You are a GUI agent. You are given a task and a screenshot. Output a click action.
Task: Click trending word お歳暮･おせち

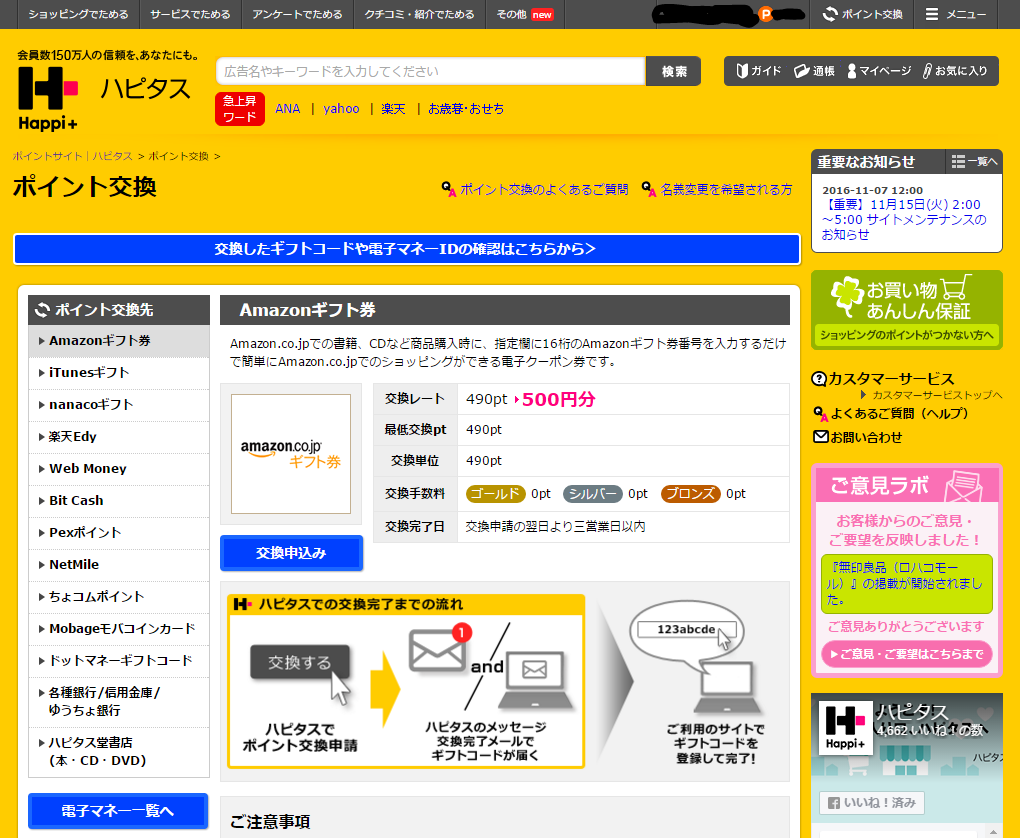point(466,109)
